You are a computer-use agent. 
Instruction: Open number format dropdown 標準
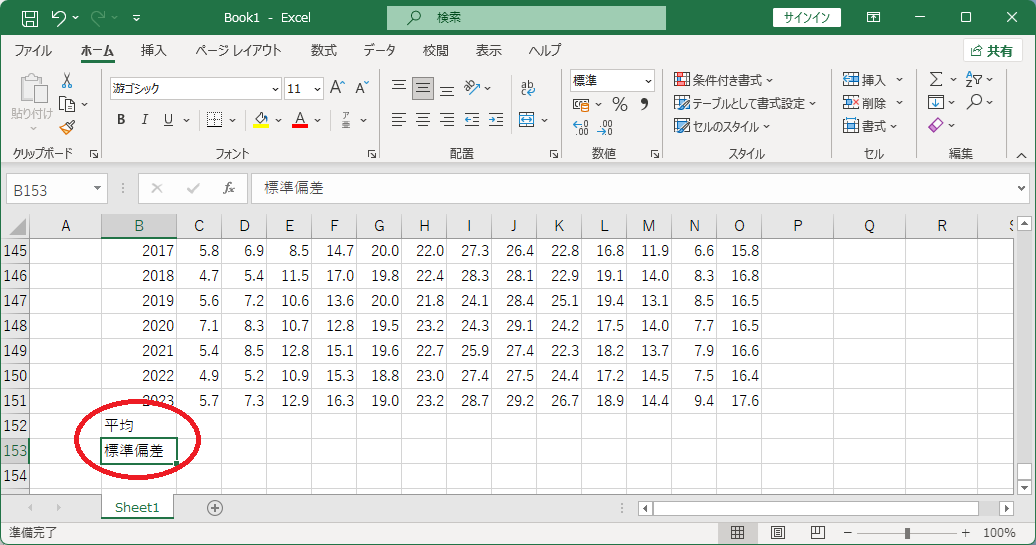click(648, 81)
